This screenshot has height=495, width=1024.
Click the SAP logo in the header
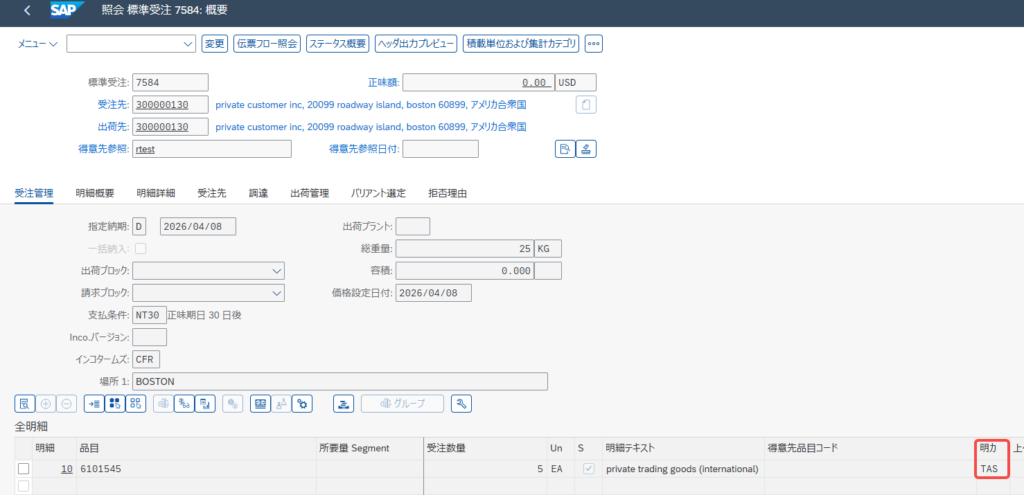point(73,10)
